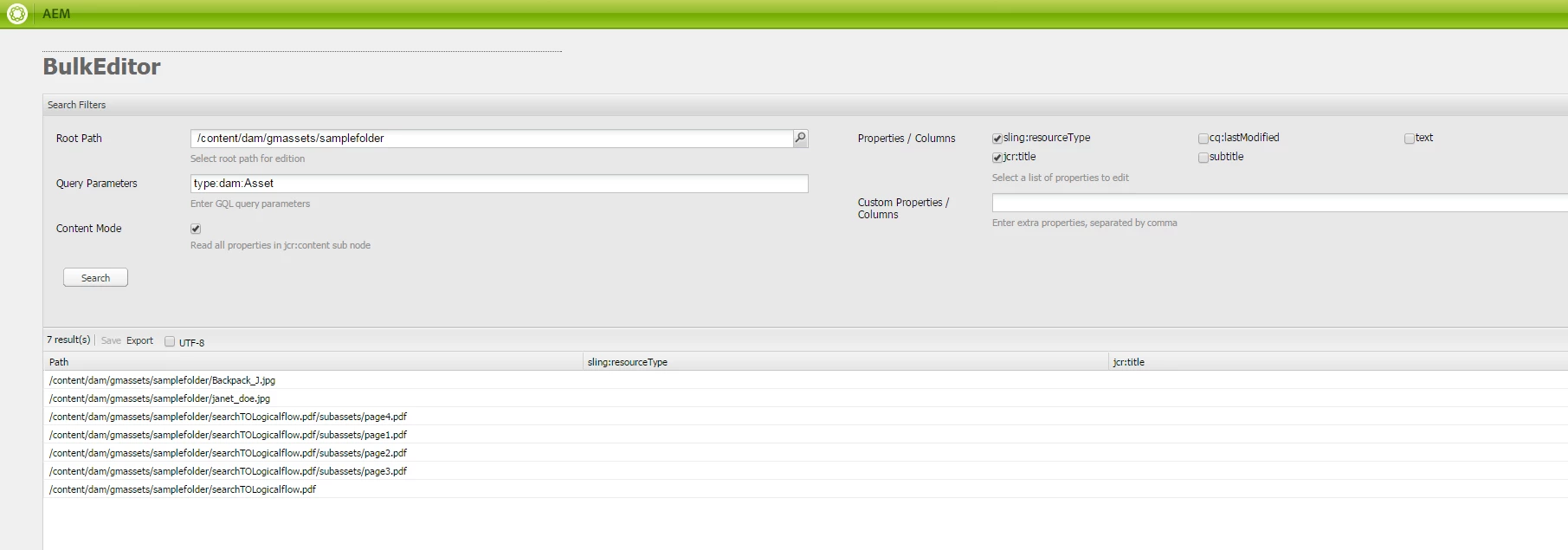The height and width of the screenshot is (550, 1568).
Task: Click the Search Filters panel header
Action: pos(805,105)
